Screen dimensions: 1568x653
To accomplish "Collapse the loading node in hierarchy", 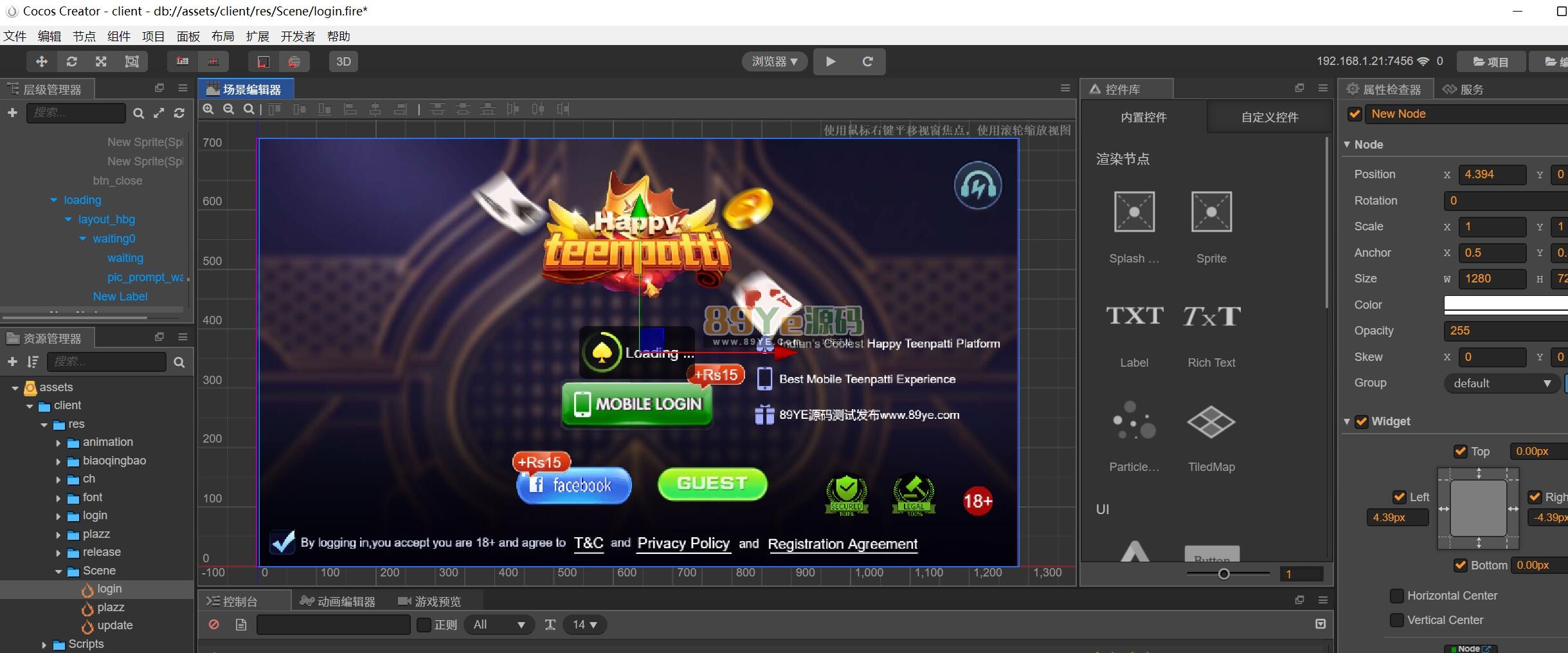I will tap(54, 200).
